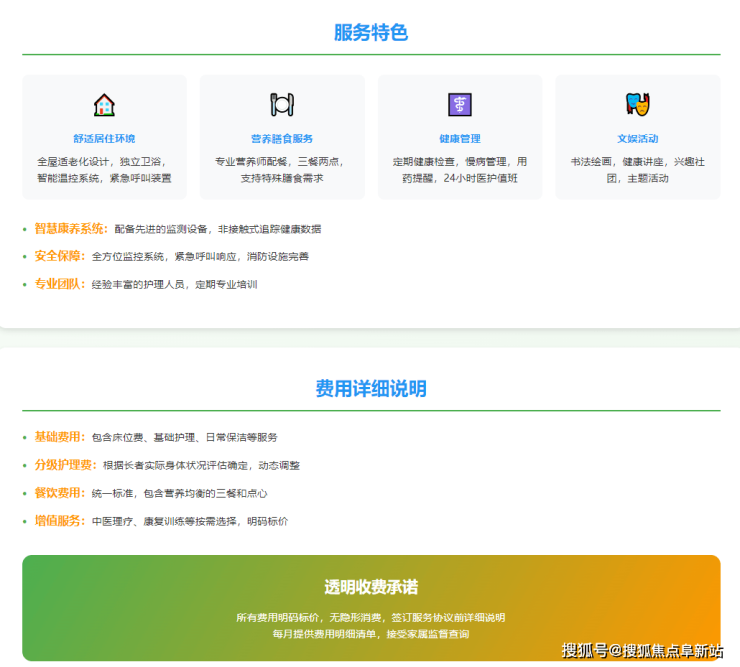Select the 安全保障 list item label
The width and height of the screenshot is (740, 667).
pyautogui.click(x=60, y=256)
